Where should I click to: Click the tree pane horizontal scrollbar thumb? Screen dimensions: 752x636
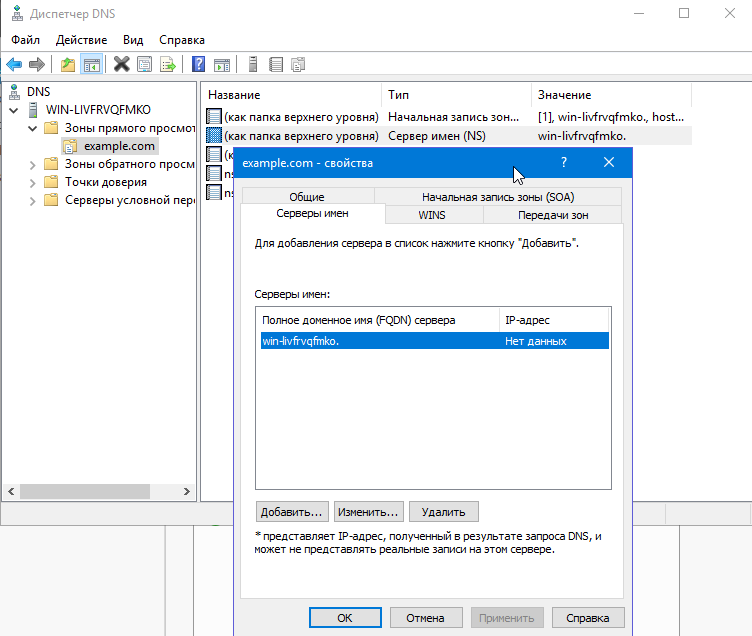pos(85,491)
